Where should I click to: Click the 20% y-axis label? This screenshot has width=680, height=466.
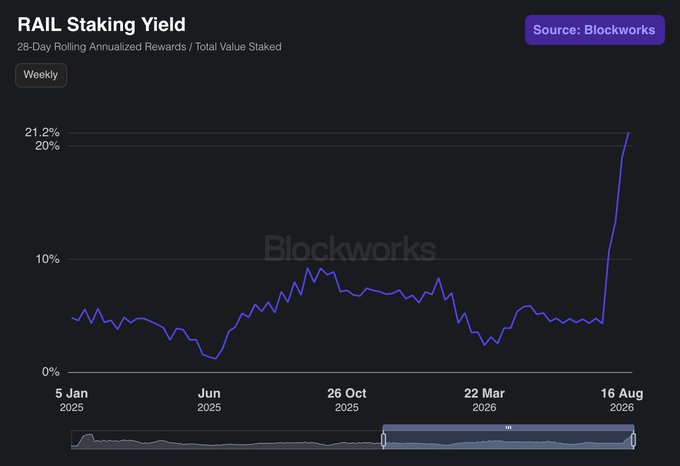point(47,146)
